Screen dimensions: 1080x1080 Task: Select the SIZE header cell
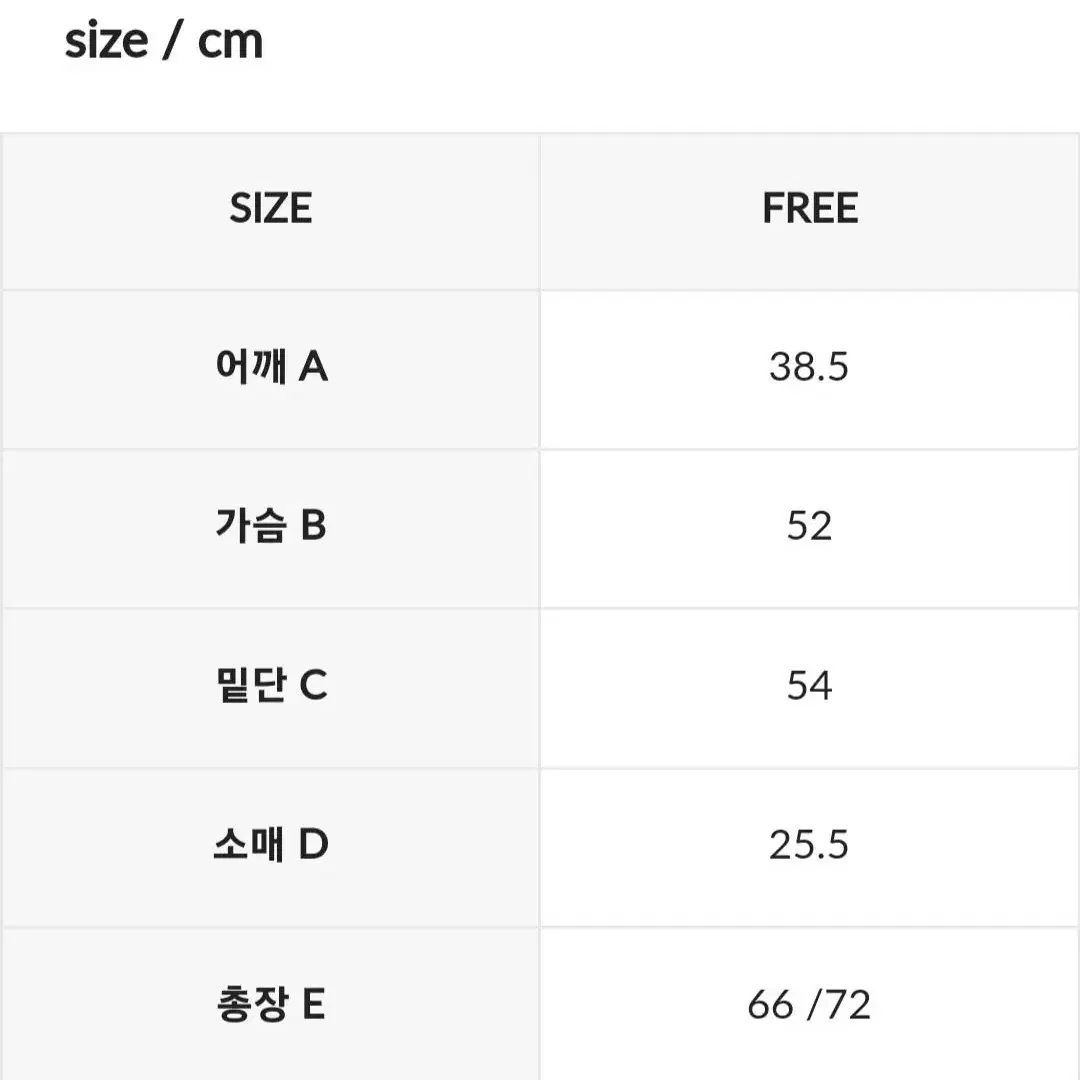pyautogui.click(x=271, y=211)
